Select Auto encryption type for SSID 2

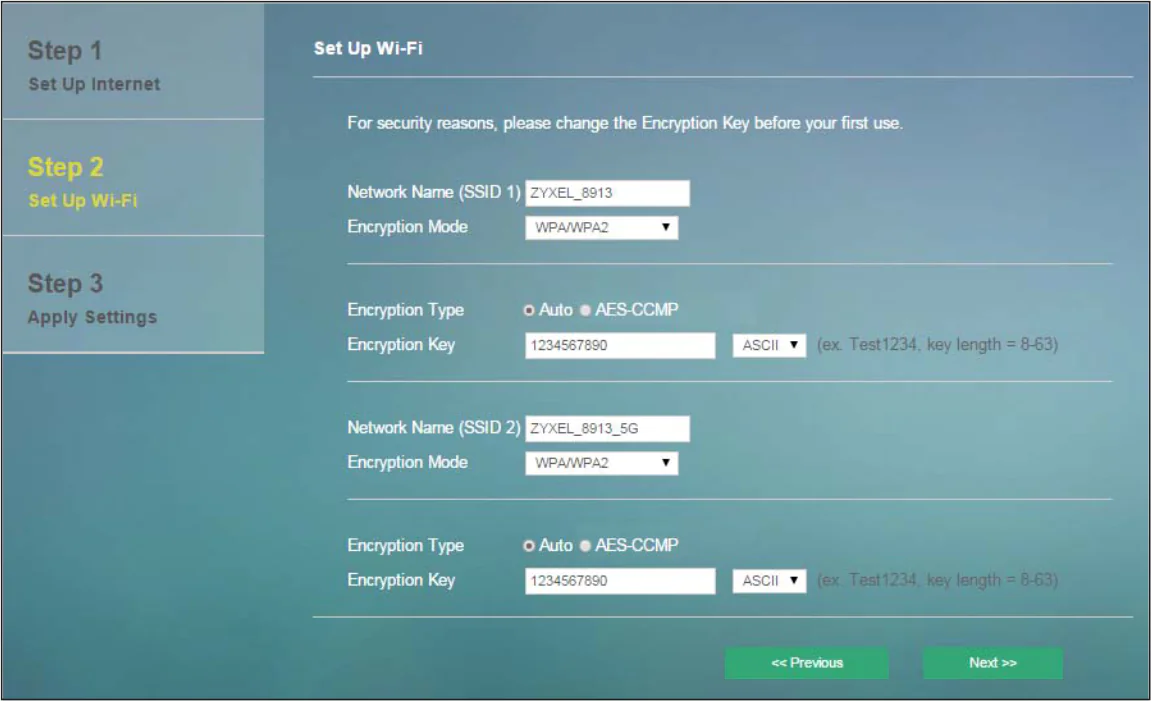pyautogui.click(x=529, y=546)
